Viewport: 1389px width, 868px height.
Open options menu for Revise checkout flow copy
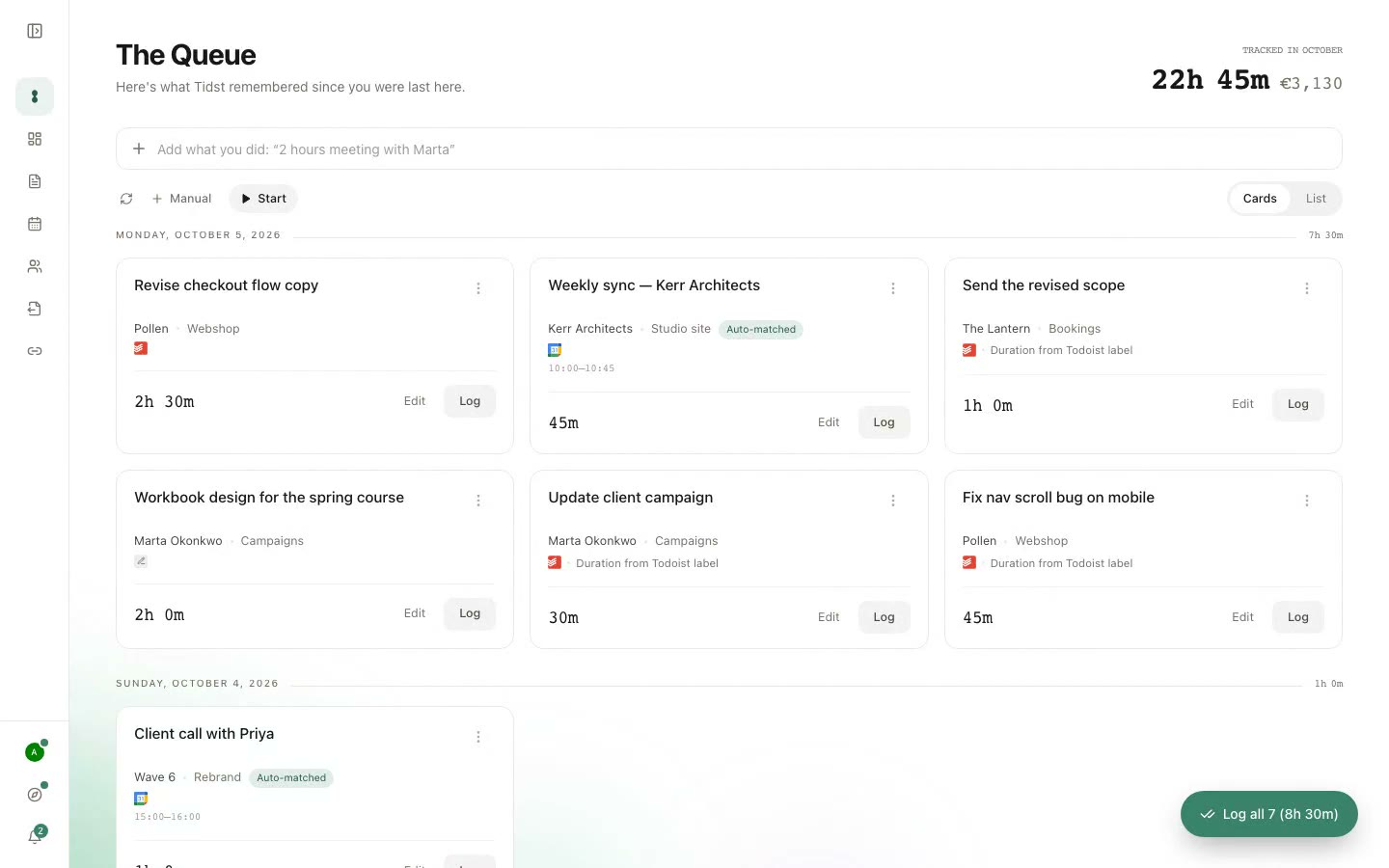[478, 288]
